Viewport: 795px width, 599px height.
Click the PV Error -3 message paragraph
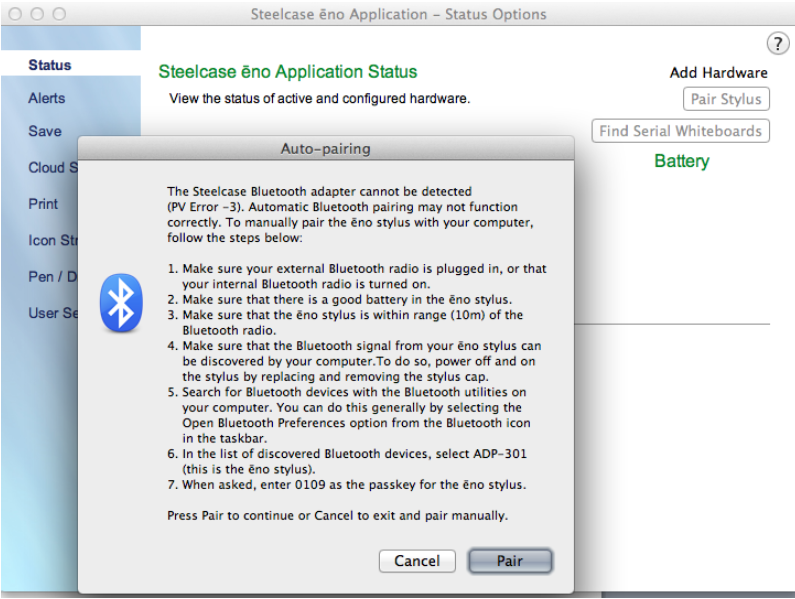coord(350,215)
